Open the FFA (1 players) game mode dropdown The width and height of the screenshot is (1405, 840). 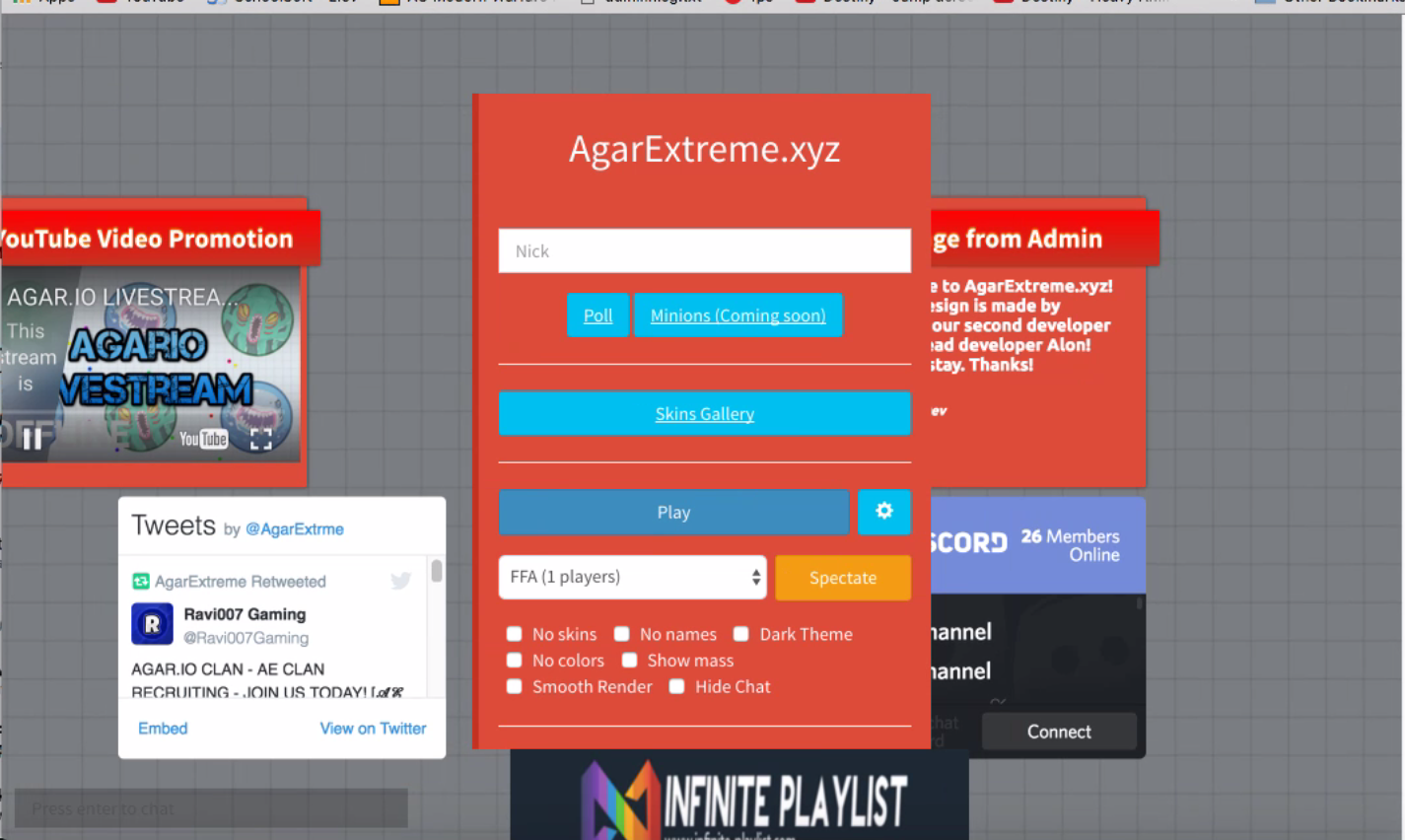[633, 577]
